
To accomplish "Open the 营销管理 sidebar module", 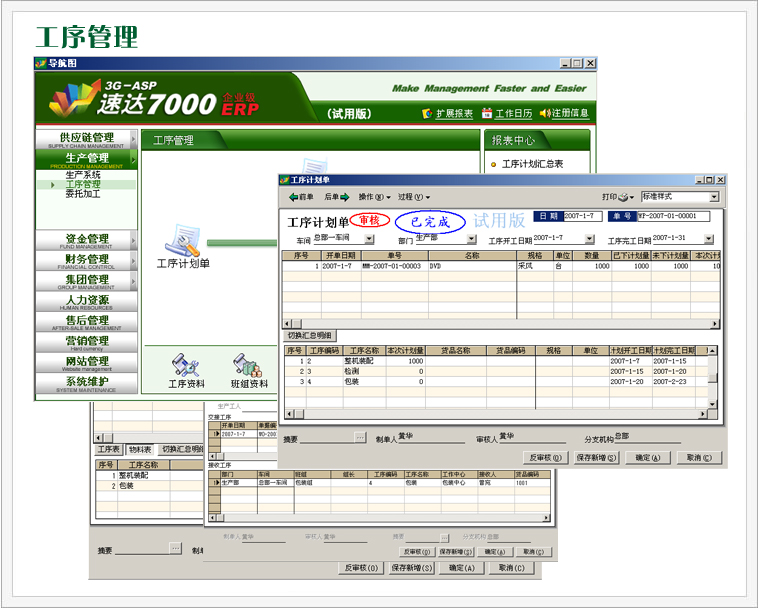I will (x=86, y=342).
